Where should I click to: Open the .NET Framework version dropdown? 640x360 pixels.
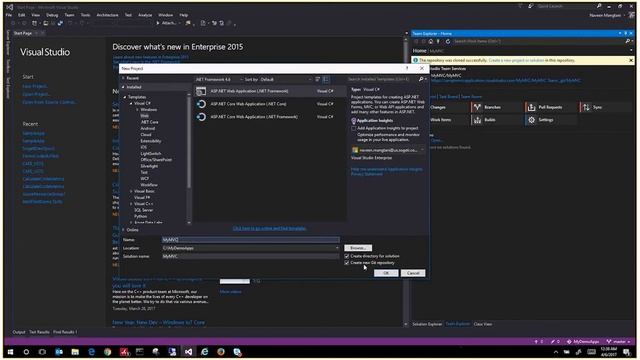click(x=218, y=80)
